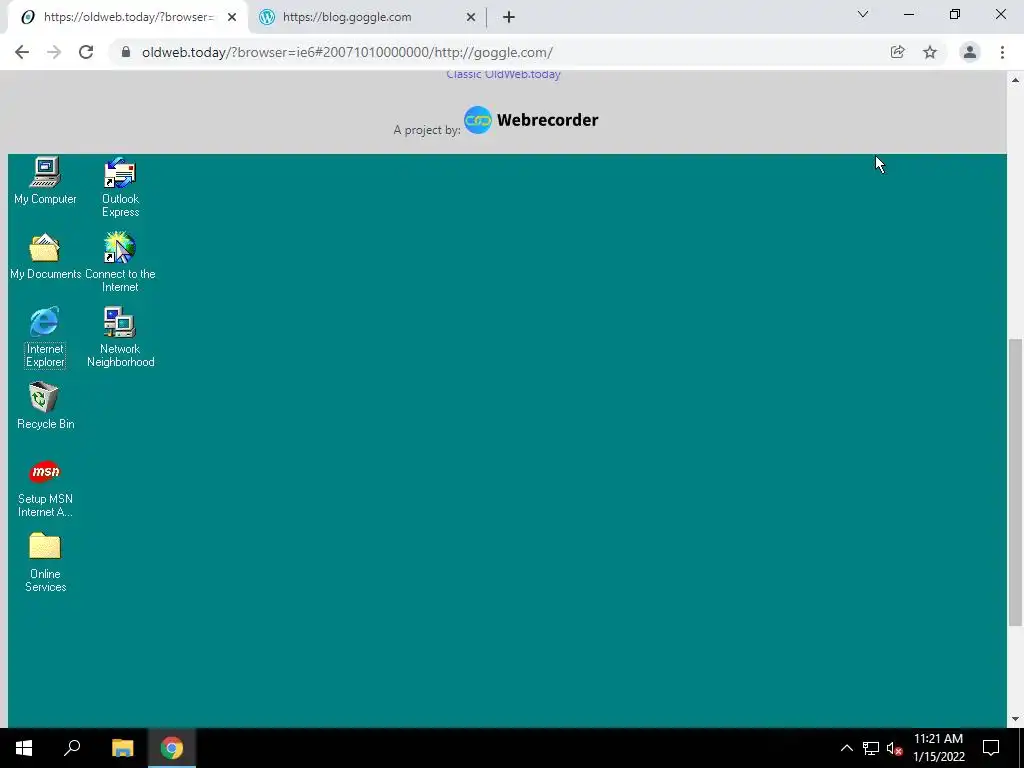Open the Chrome profile menu
This screenshot has height=768, width=1024.
970,52
